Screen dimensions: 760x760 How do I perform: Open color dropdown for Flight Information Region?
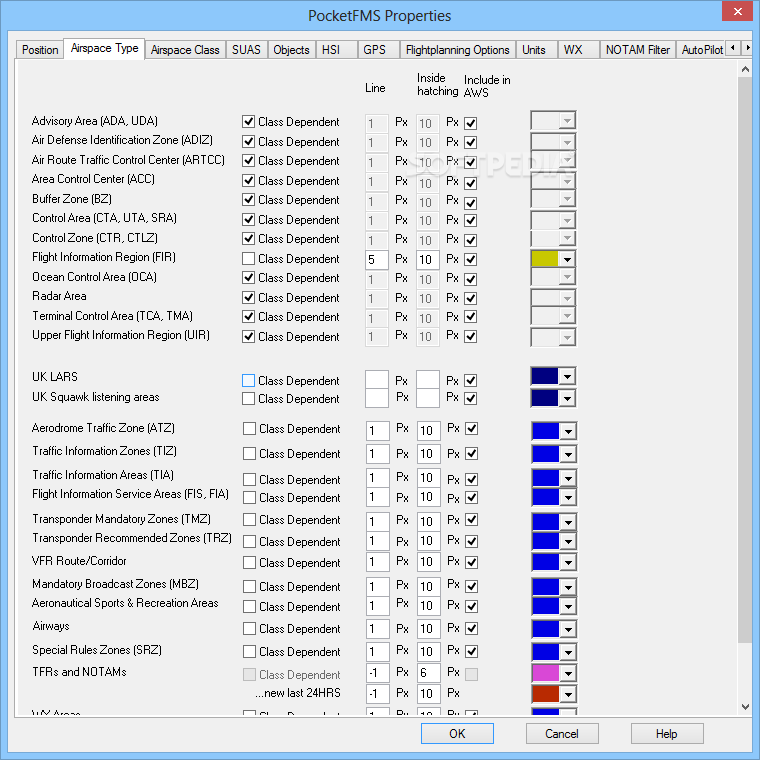pos(567,259)
